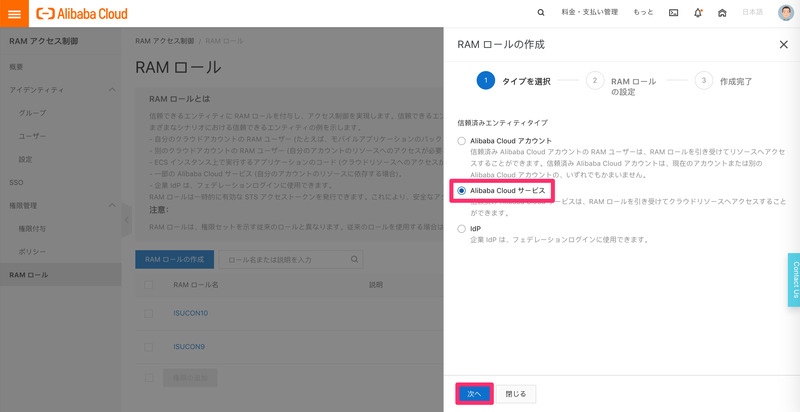This screenshot has height=412, width=800.
Task: Tick the header select-all checkbox in roles table
Action: click(x=148, y=285)
